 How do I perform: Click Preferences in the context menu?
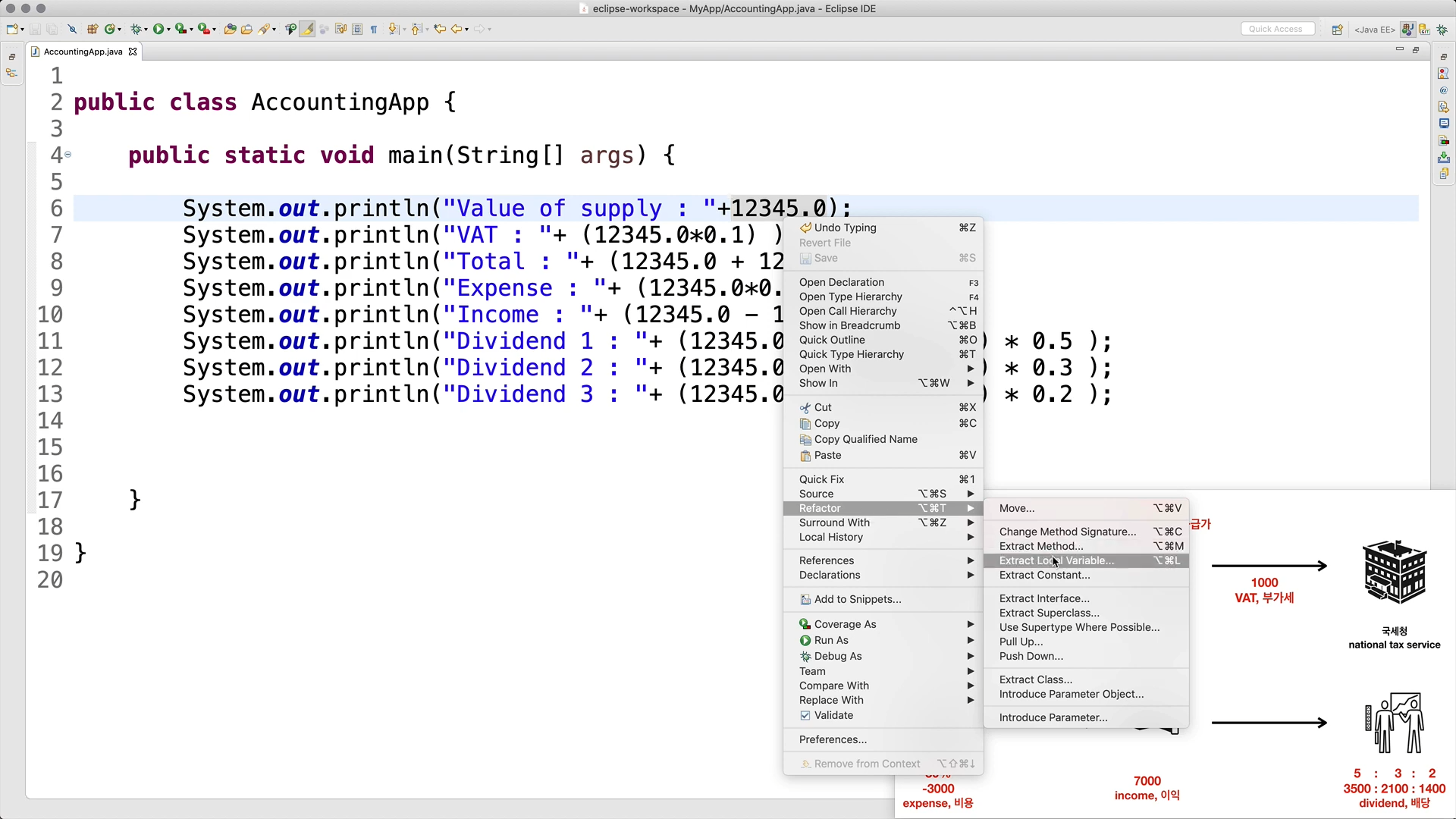pyautogui.click(x=833, y=739)
